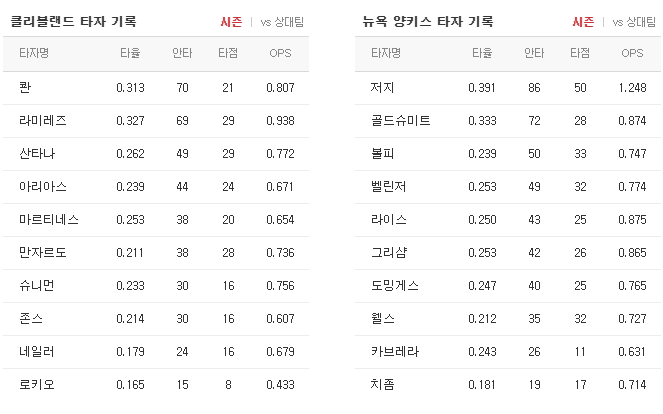Open batter 라미레즈 row
The height and width of the screenshot is (414, 663).
(x=156, y=121)
